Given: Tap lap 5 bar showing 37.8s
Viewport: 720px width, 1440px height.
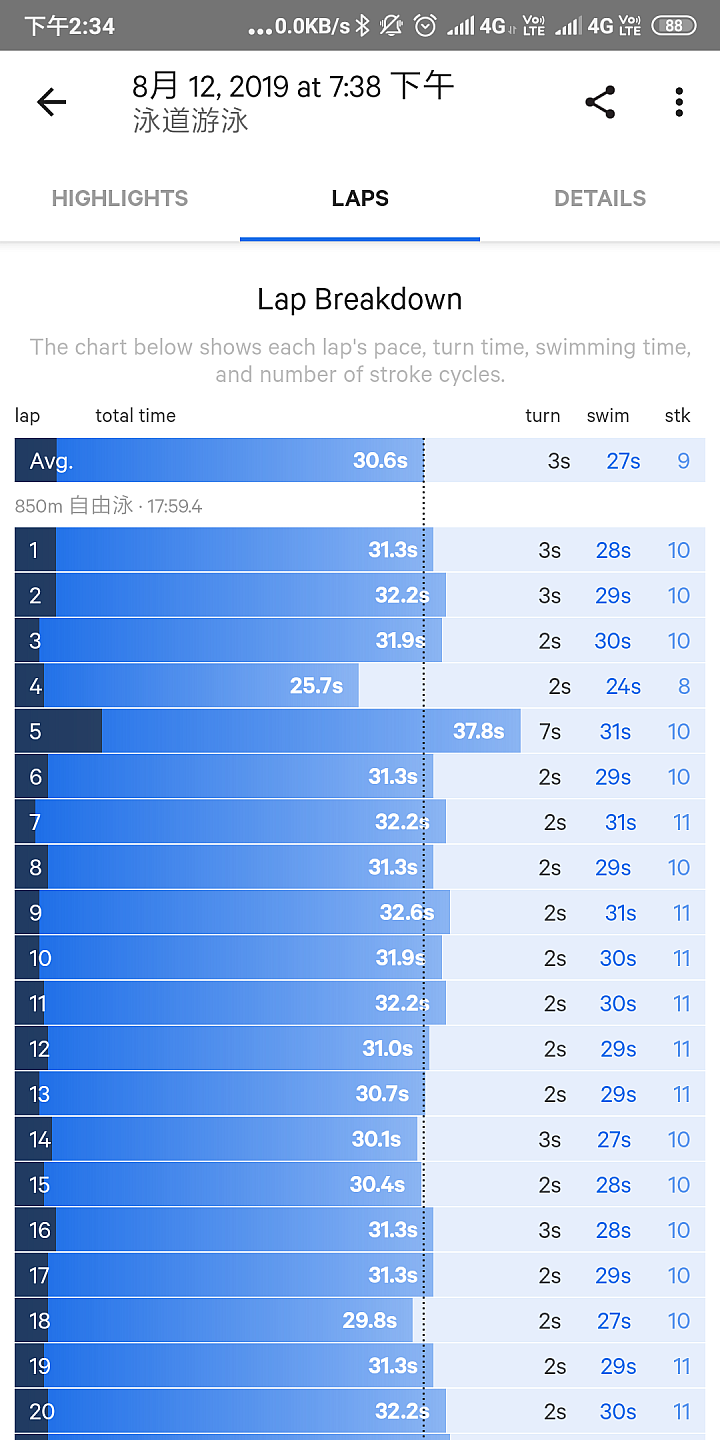Looking at the screenshot, I should point(268,731).
